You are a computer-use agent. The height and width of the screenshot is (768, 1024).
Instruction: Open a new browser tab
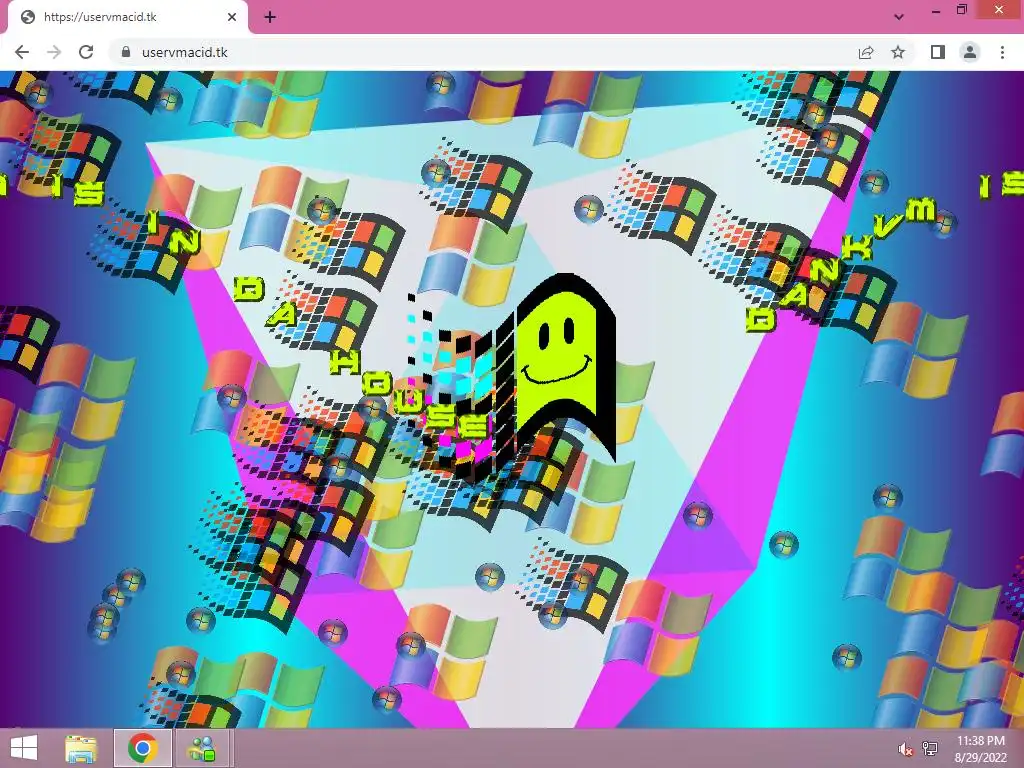[270, 17]
